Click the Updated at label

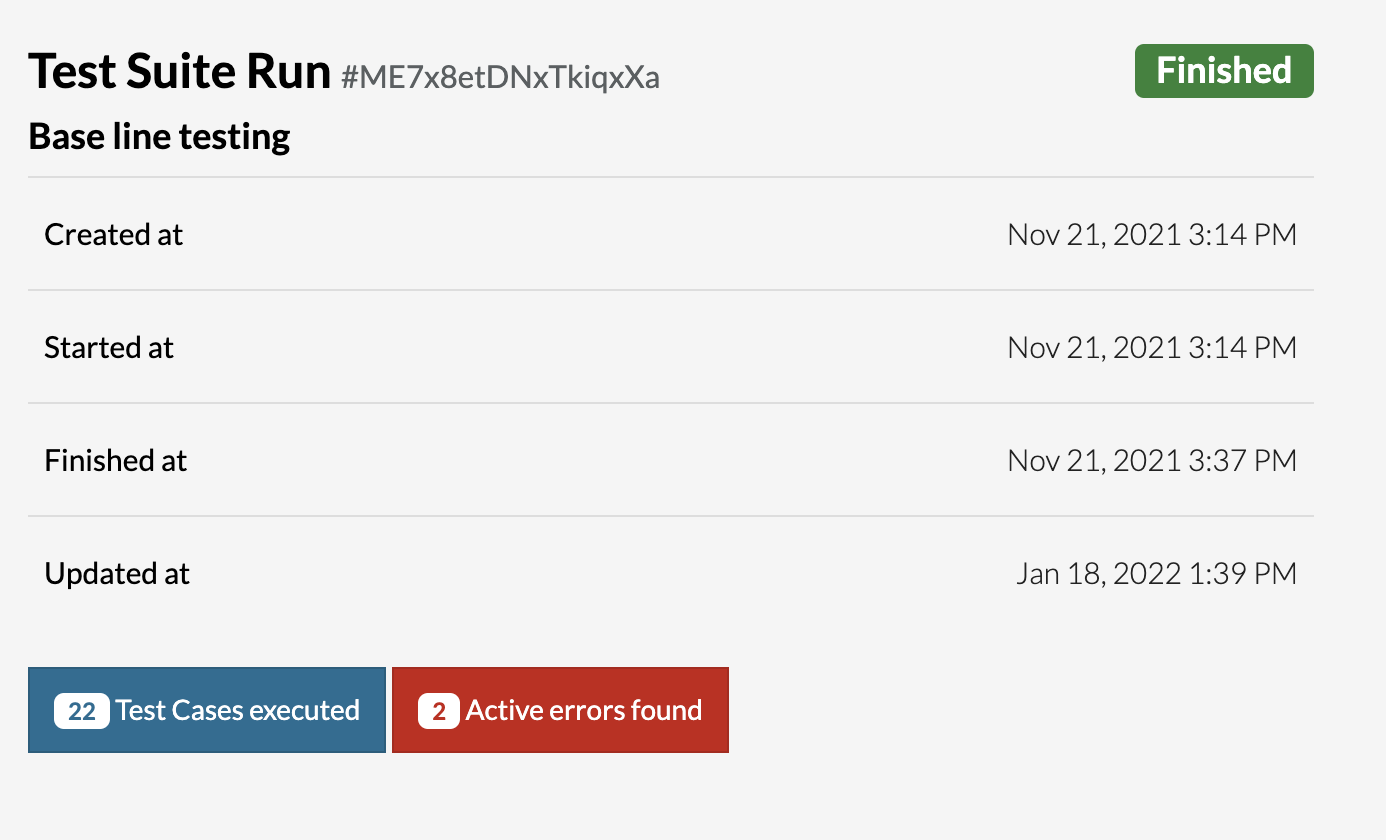pyautogui.click(x=117, y=573)
